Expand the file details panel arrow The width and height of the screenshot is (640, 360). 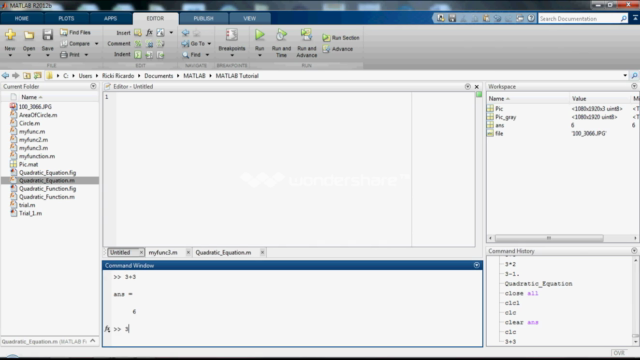pyautogui.click(x=93, y=341)
